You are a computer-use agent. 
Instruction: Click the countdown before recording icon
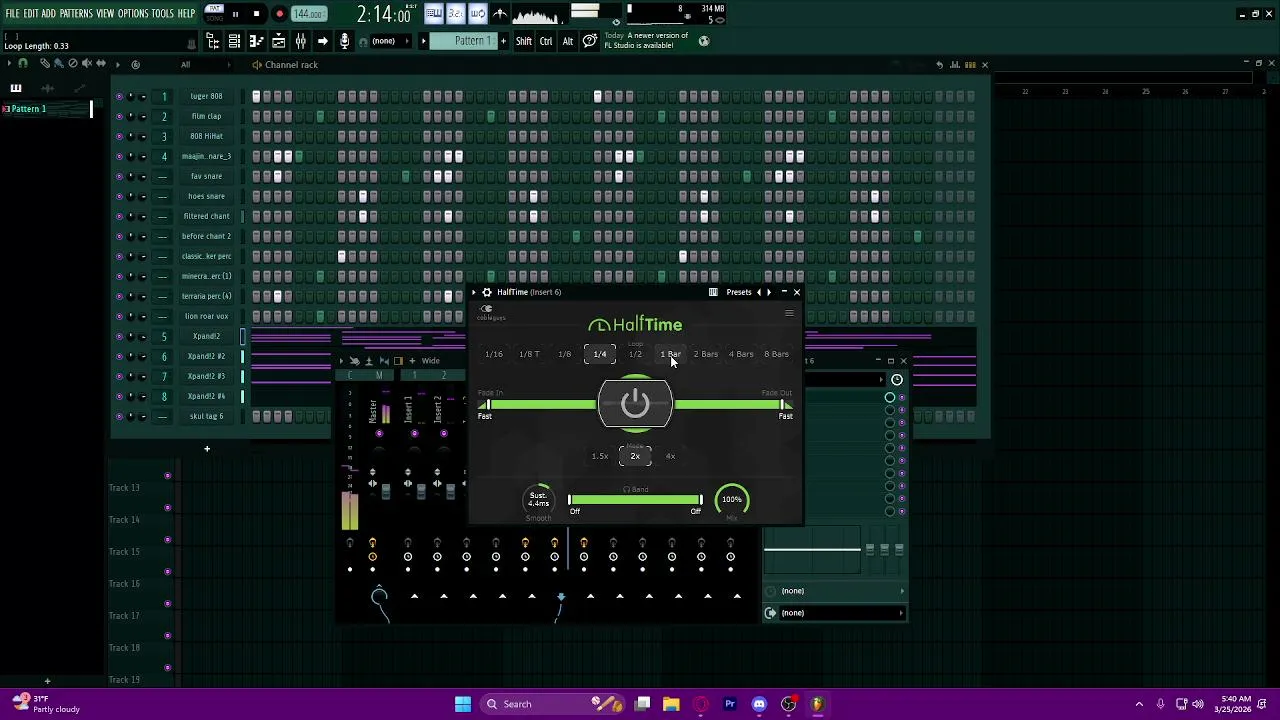455,14
